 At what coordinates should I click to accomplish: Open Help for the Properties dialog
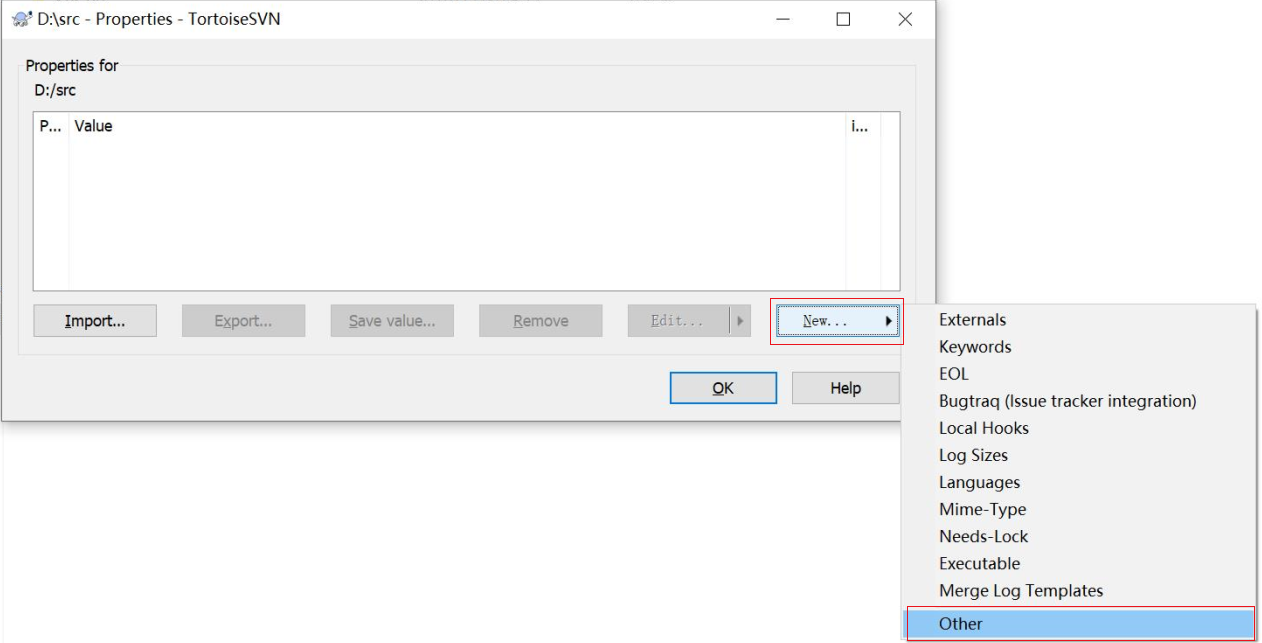[x=846, y=387]
